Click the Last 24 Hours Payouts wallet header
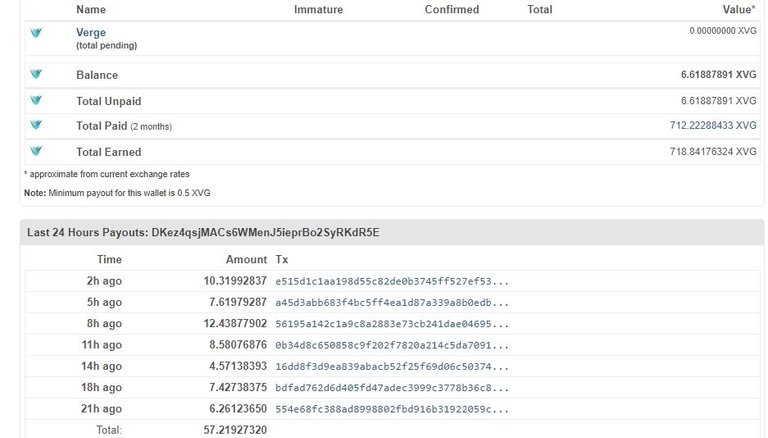Image resolution: width=768 pixels, height=438 pixels. [203, 232]
